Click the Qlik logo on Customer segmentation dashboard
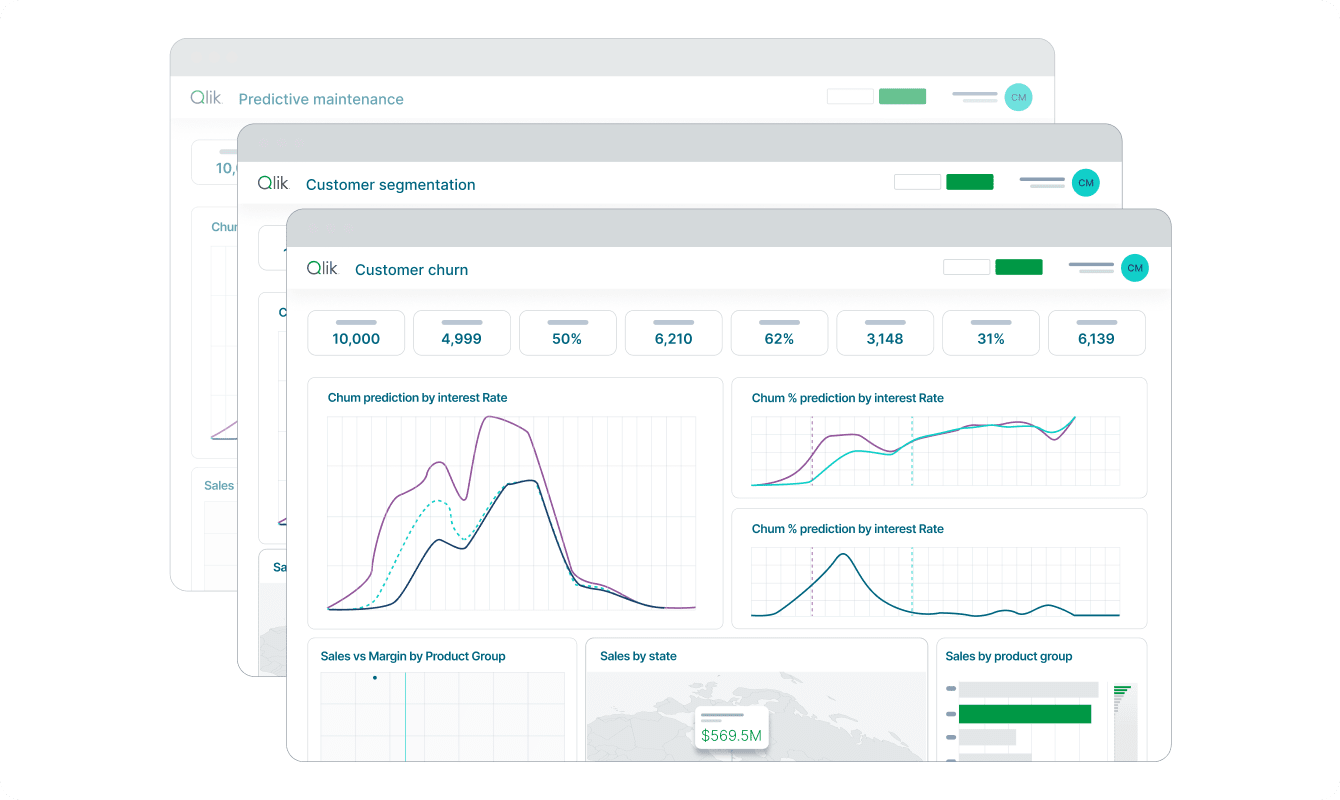1340x800 pixels. pyautogui.click(x=272, y=182)
